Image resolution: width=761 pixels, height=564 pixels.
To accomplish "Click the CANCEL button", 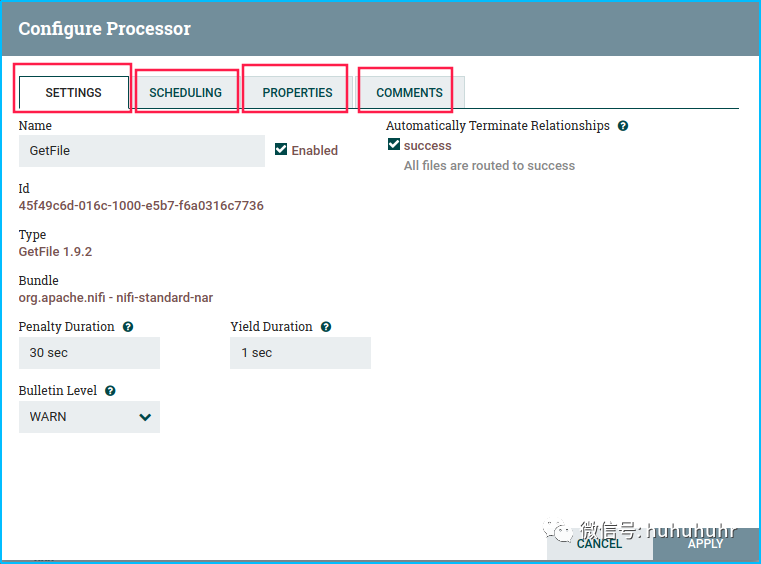I will click(x=599, y=544).
